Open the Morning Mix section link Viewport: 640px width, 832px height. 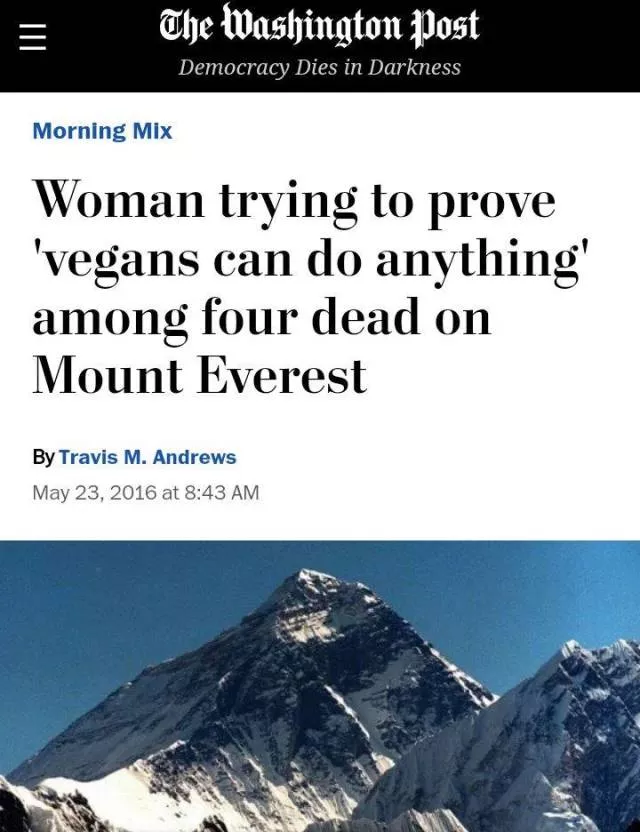point(102,131)
